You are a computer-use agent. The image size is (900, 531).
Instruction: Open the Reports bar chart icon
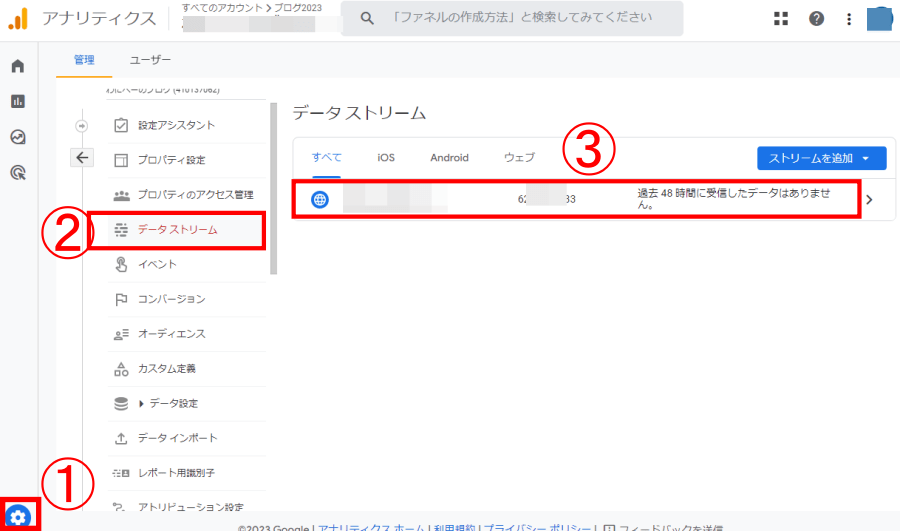pyautogui.click(x=18, y=102)
